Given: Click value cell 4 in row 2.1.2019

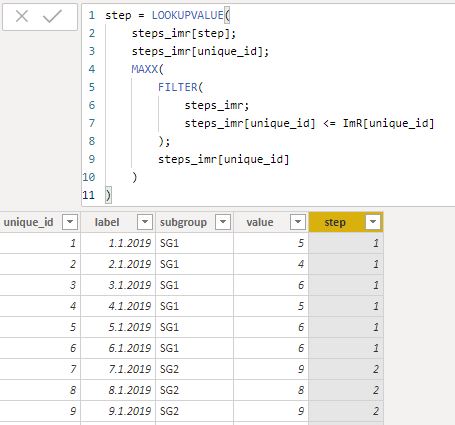Looking at the screenshot, I should point(271,264).
